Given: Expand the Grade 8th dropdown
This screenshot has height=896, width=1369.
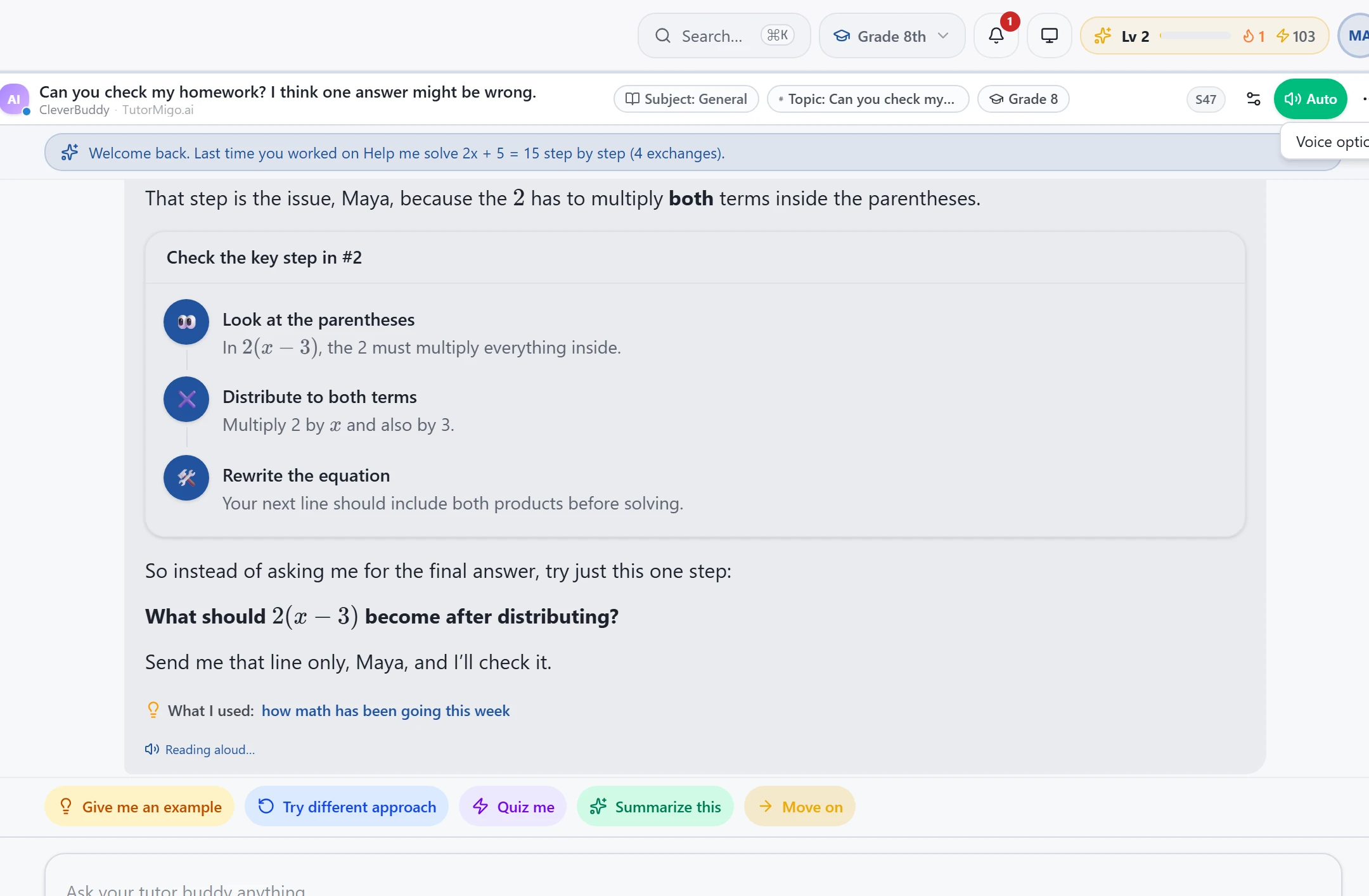Looking at the screenshot, I should pos(891,36).
